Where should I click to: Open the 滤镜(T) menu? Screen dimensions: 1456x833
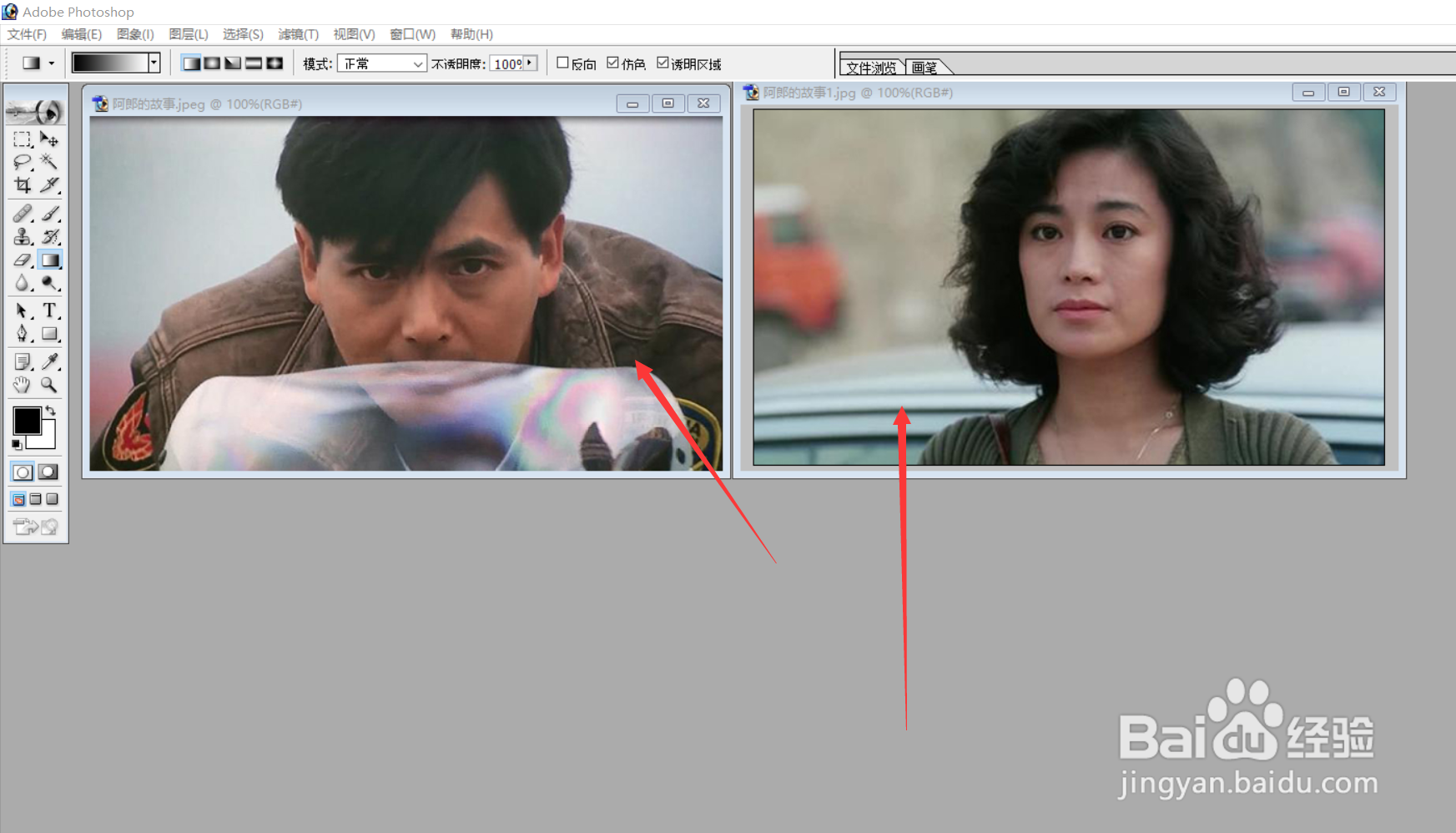[298, 34]
